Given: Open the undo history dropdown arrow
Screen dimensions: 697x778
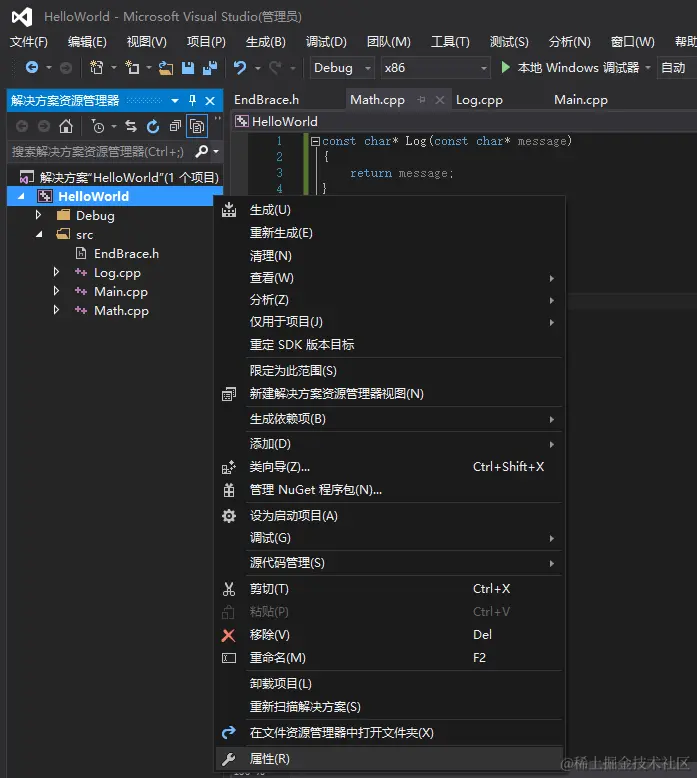Looking at the screenshot, I should (257, 67).
